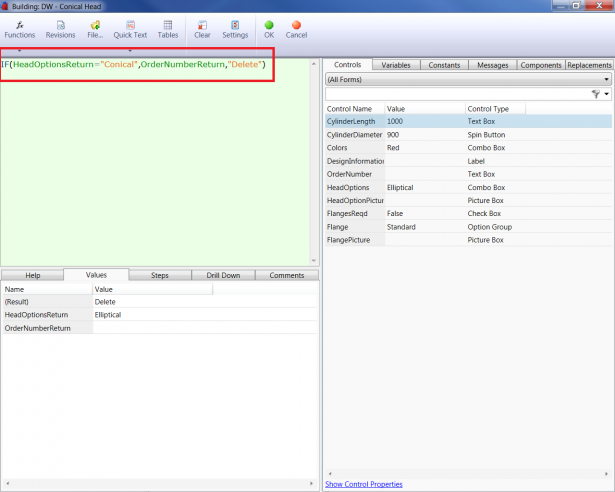Click the Show Control Properties link
Viewport: 615px width, 492px height.
coord(364,484)
